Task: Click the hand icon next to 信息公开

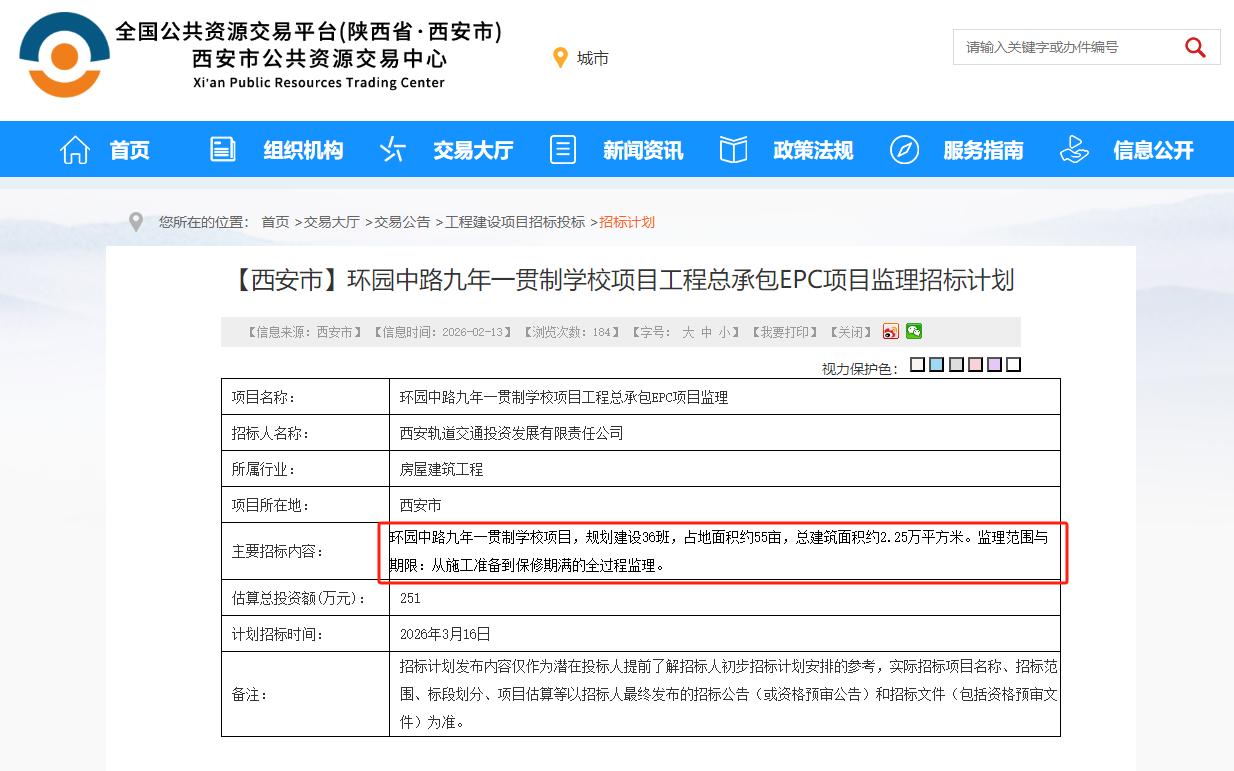Action: coord(1074,148)
